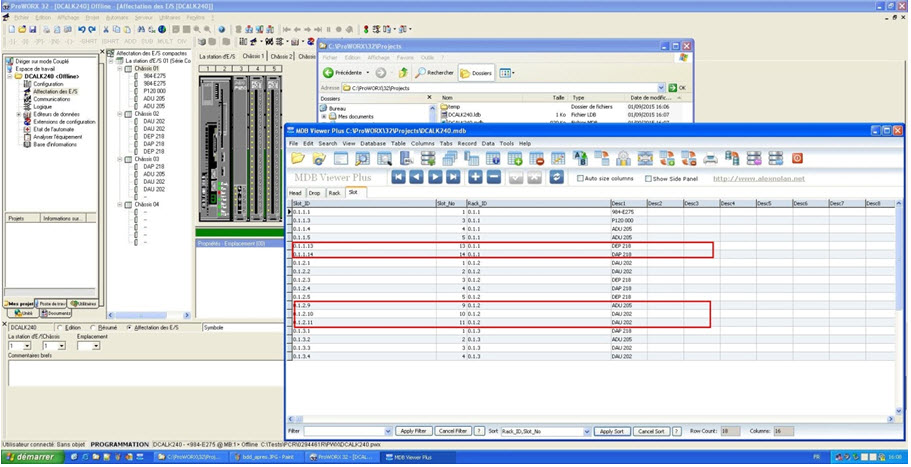Viewport: 911px width, 467px height.
Task: Click Dossiers button in Explorer toolbar
Action: coord(476,73)
